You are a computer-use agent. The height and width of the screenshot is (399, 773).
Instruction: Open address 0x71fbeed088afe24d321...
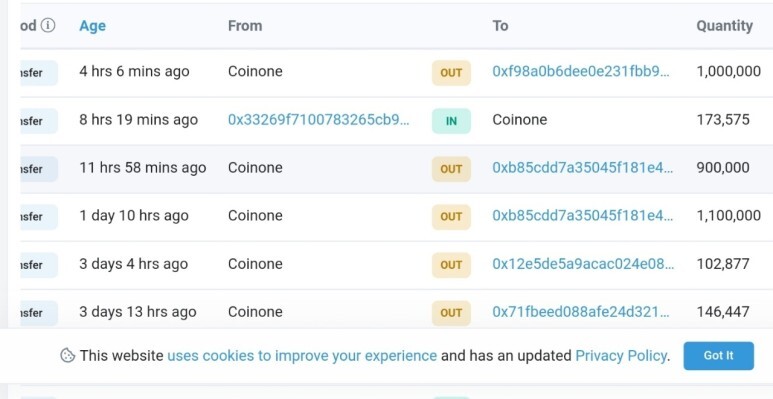581,312
